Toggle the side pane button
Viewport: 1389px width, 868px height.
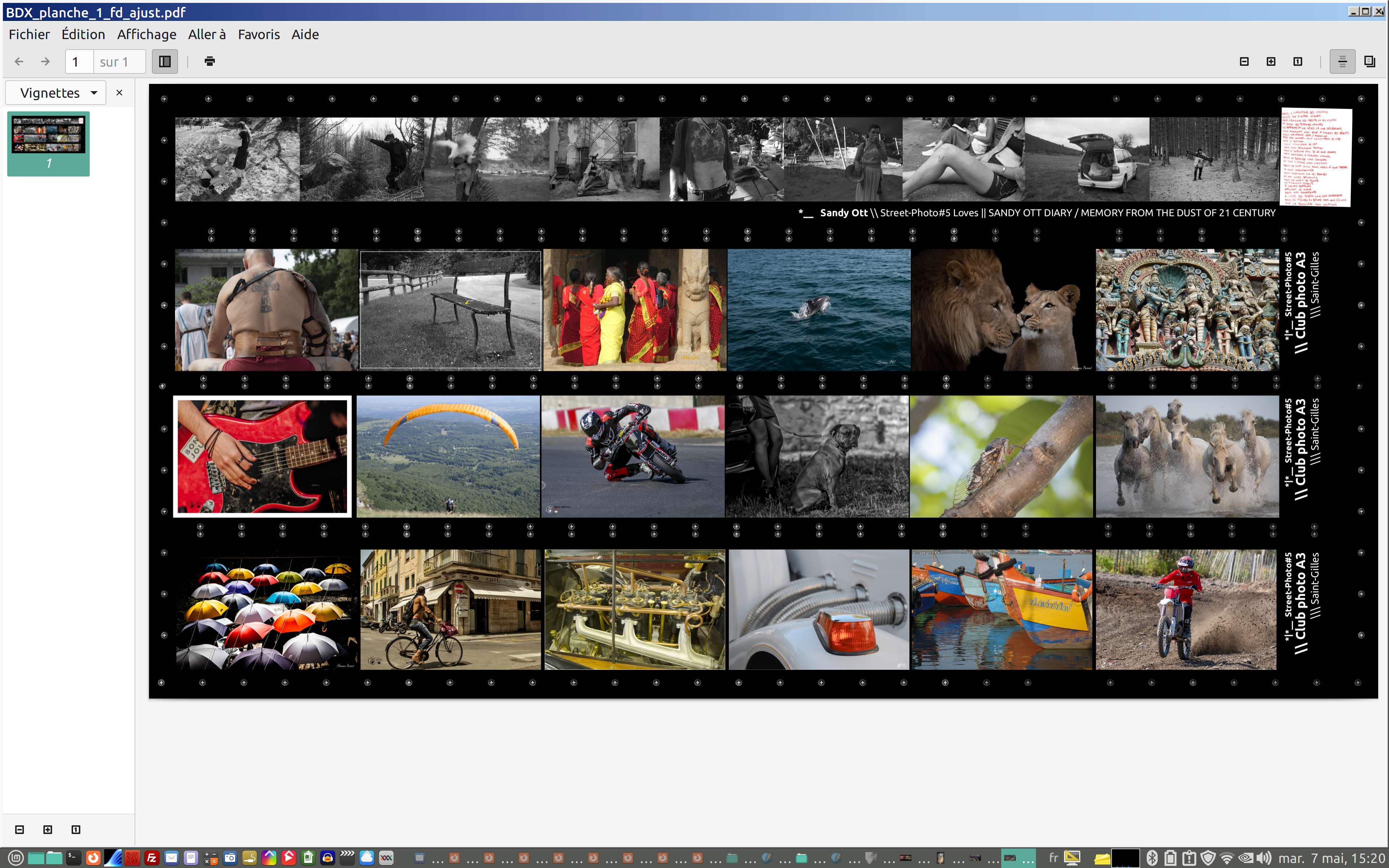[x=165, y=61]
